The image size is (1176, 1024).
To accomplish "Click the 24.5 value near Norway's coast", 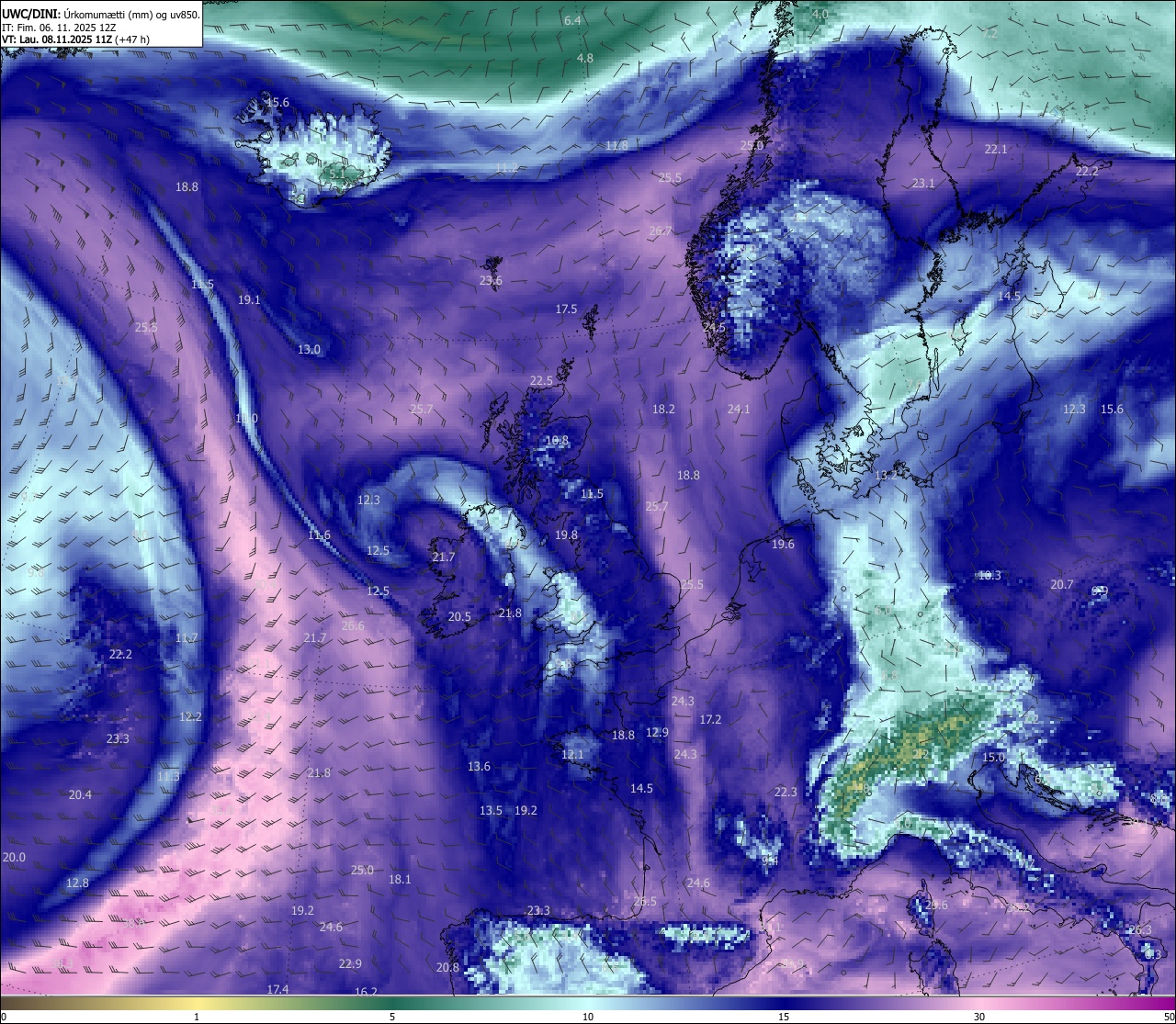I will click(714, 328).
